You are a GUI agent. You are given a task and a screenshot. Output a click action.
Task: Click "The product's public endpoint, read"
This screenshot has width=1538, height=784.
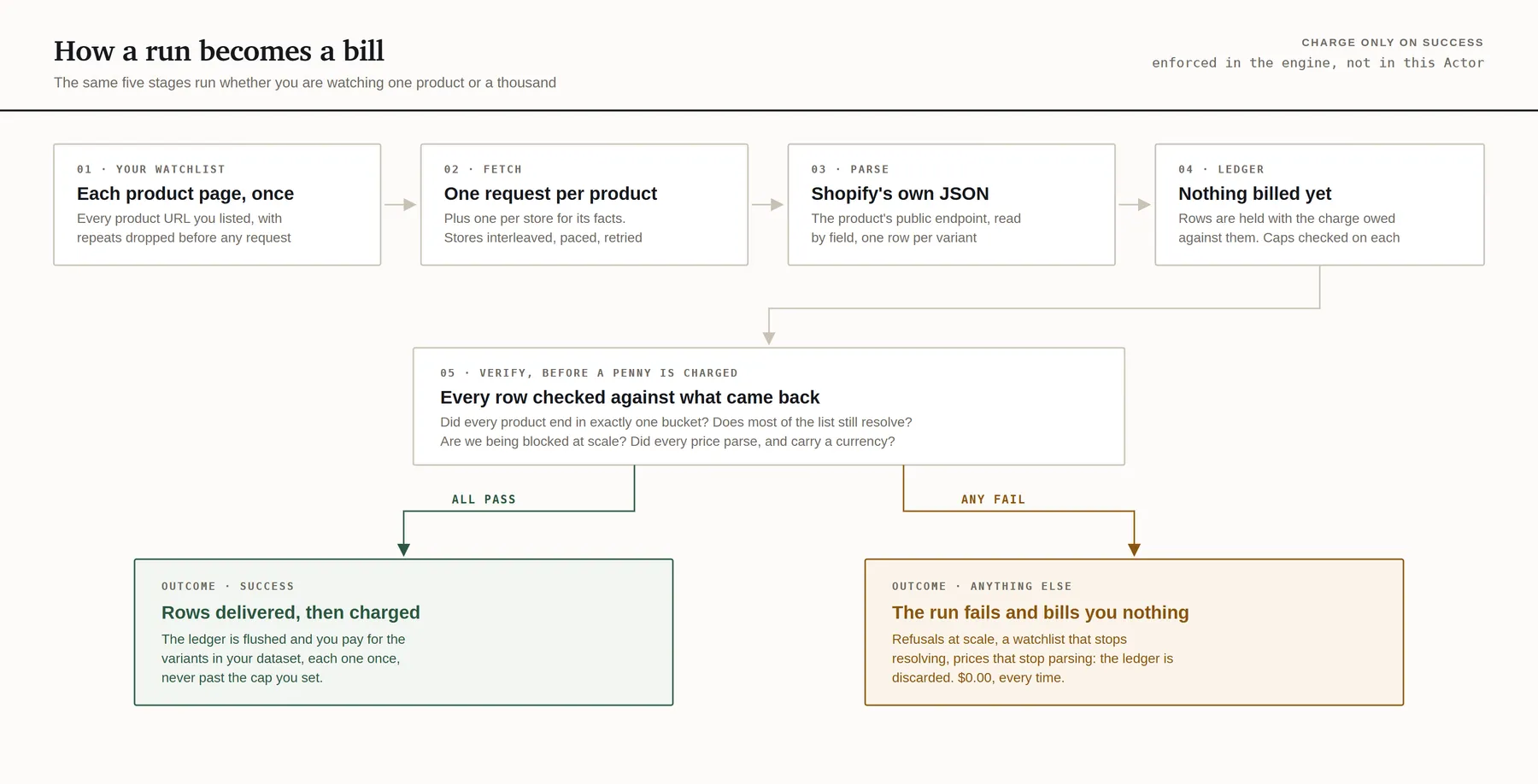(x=916, y=219)
